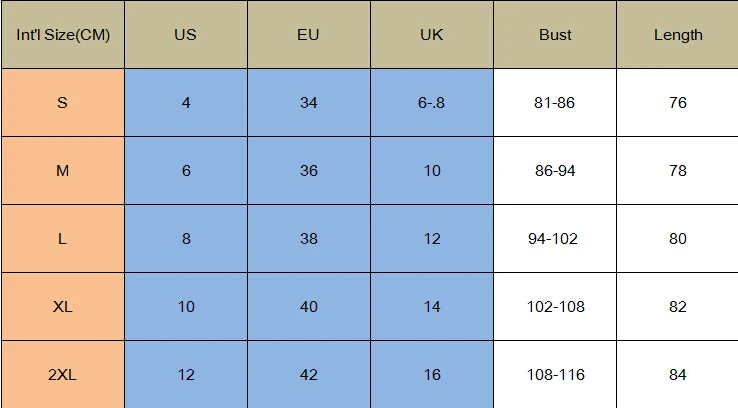Image resolution: width=738 pixels, height=408 pixels.
Task: Click the L size row label
Action: [63, 239]
